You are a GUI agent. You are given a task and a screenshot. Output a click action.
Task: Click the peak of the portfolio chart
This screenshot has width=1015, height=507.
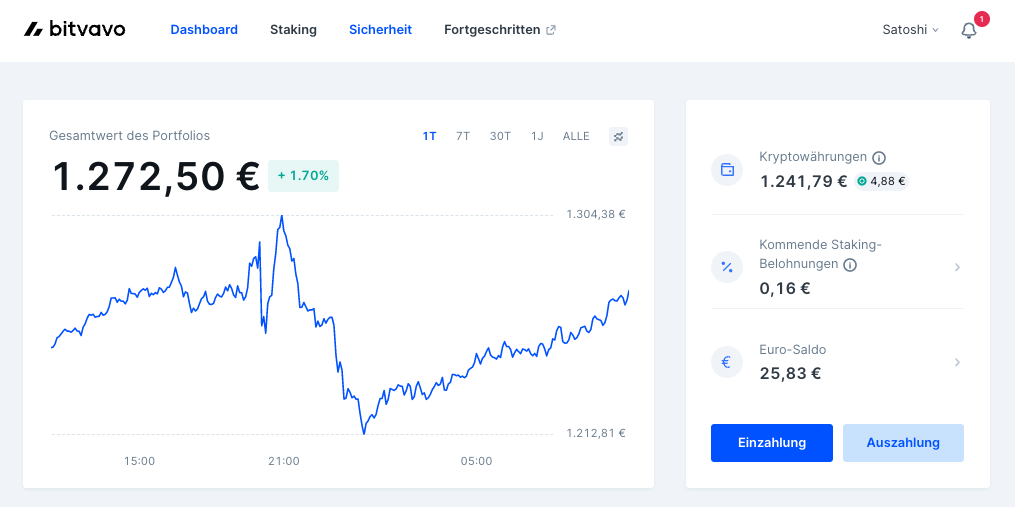(282, 216)
